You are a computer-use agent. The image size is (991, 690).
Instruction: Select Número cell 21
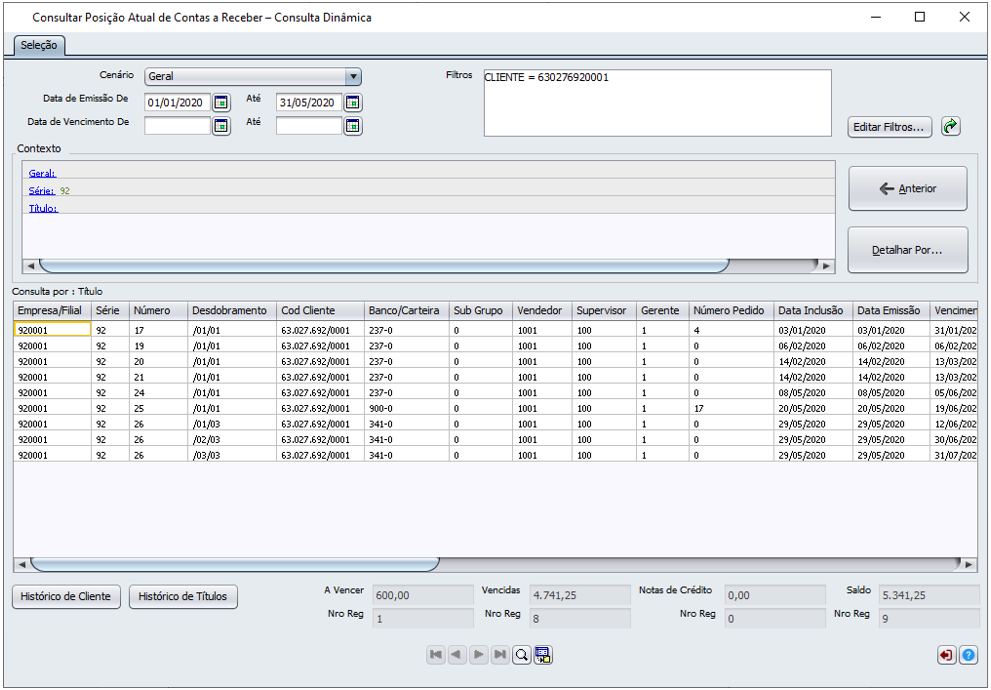tap(158, 377)
